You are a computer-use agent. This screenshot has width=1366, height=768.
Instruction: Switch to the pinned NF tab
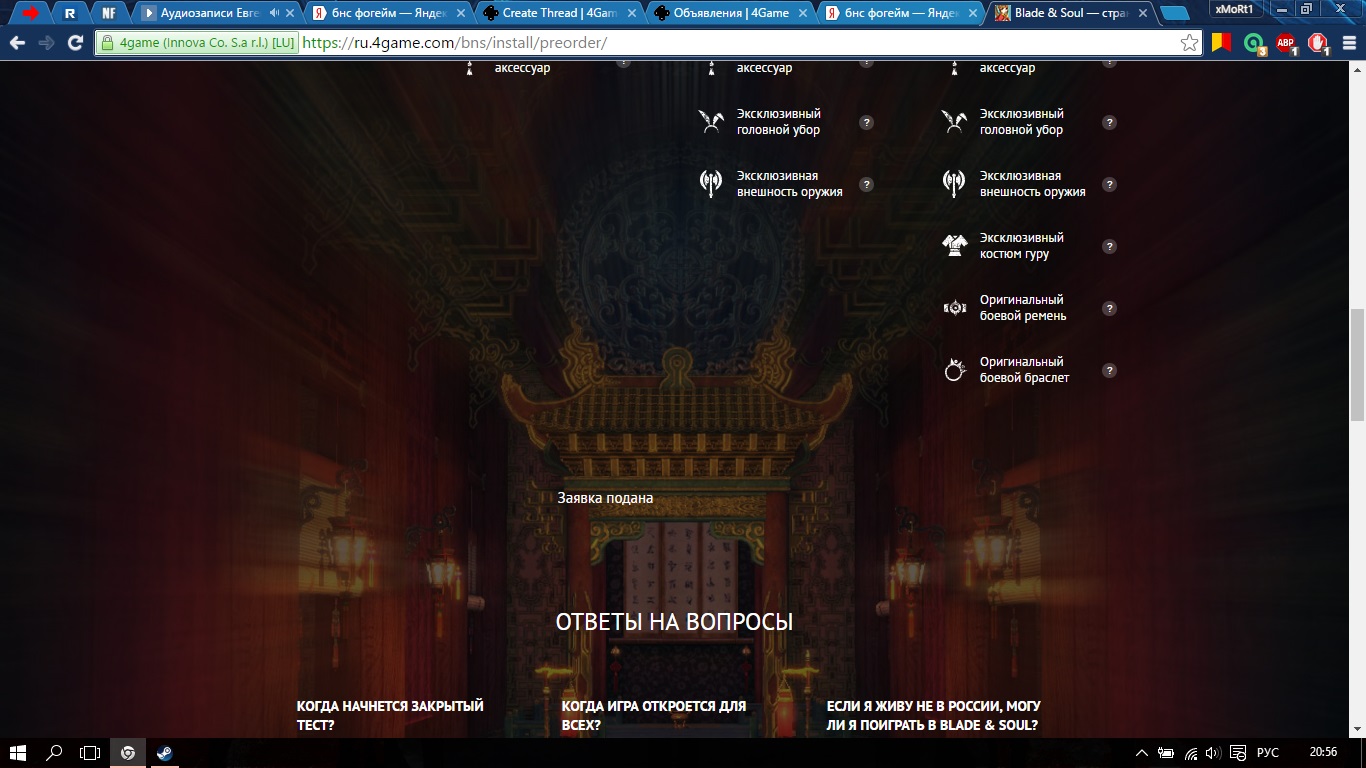click(x=108, y=13)
